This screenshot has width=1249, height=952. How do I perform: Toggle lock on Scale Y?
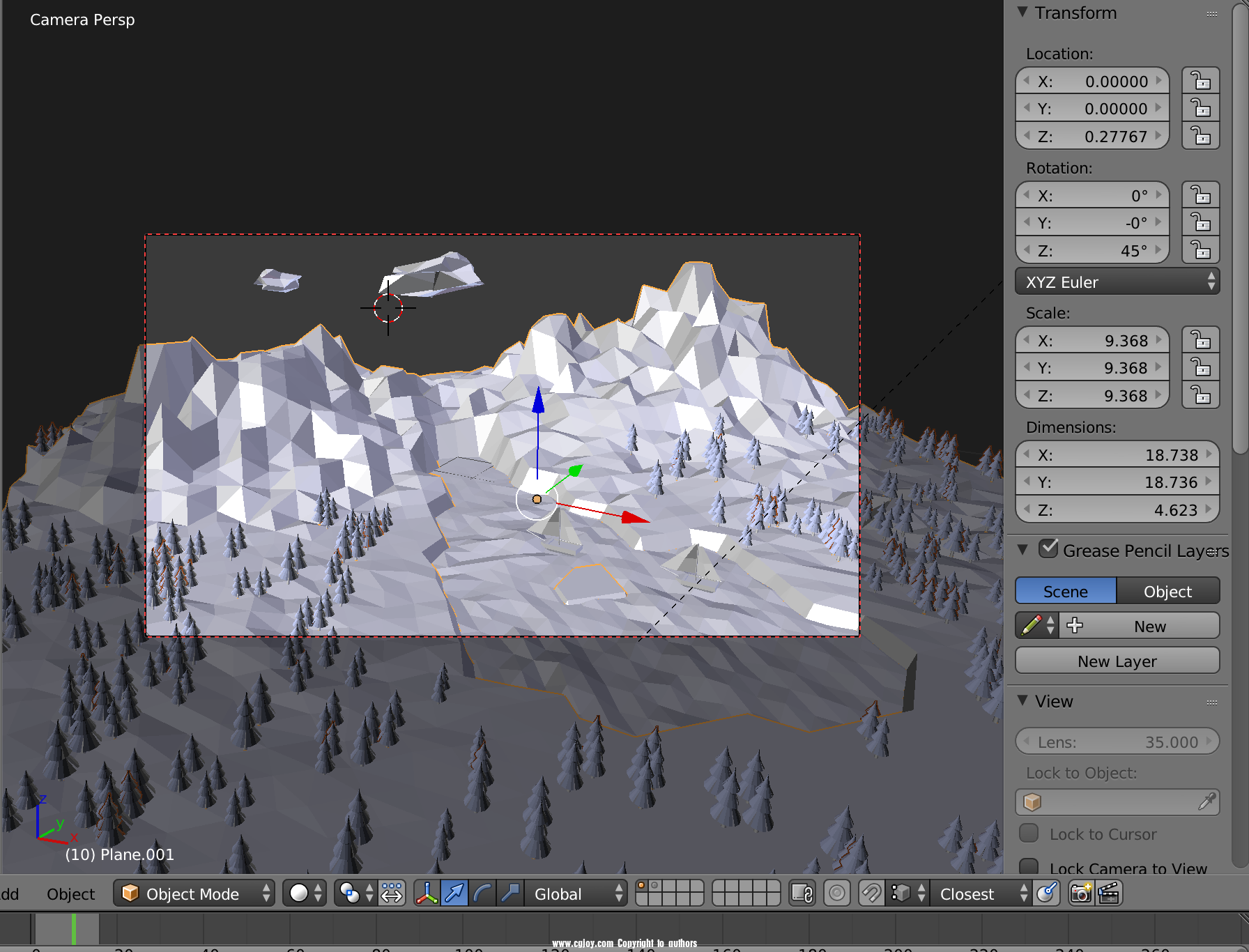click(1200, 367)
